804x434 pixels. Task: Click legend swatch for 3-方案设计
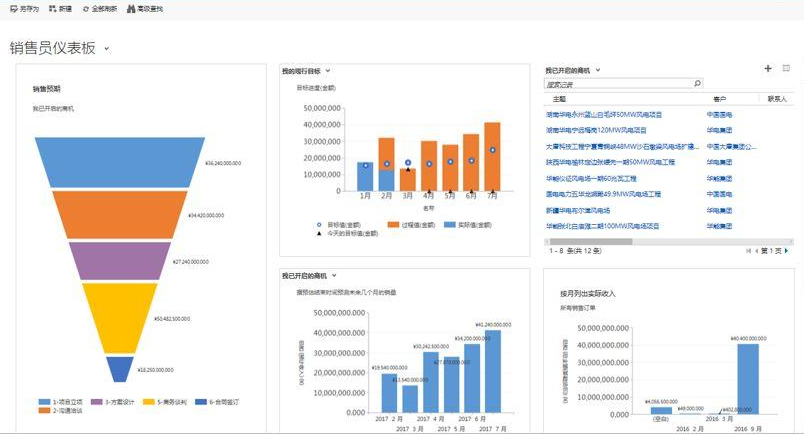[96, 402]
